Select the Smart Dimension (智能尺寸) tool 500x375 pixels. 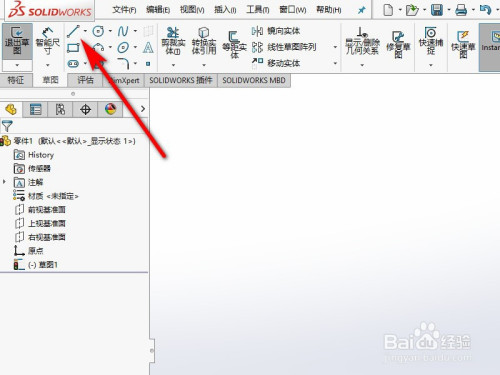click(x=48, y=42)
